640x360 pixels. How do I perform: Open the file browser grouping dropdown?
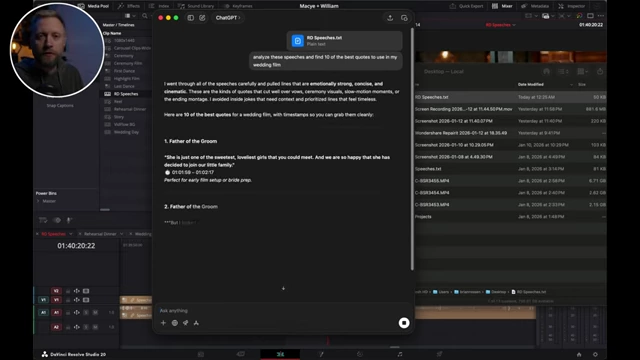pyautogui.click(x=583, y=72)
